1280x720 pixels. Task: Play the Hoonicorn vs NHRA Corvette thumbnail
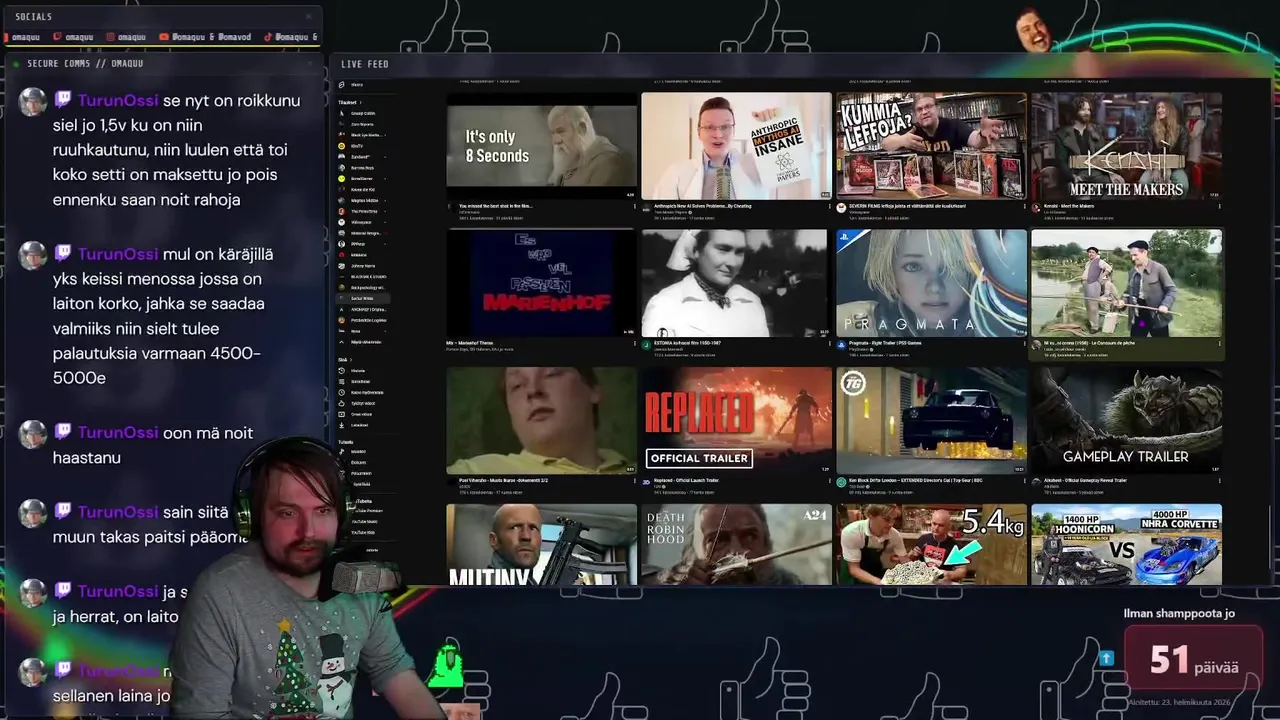pos(1126,544)
